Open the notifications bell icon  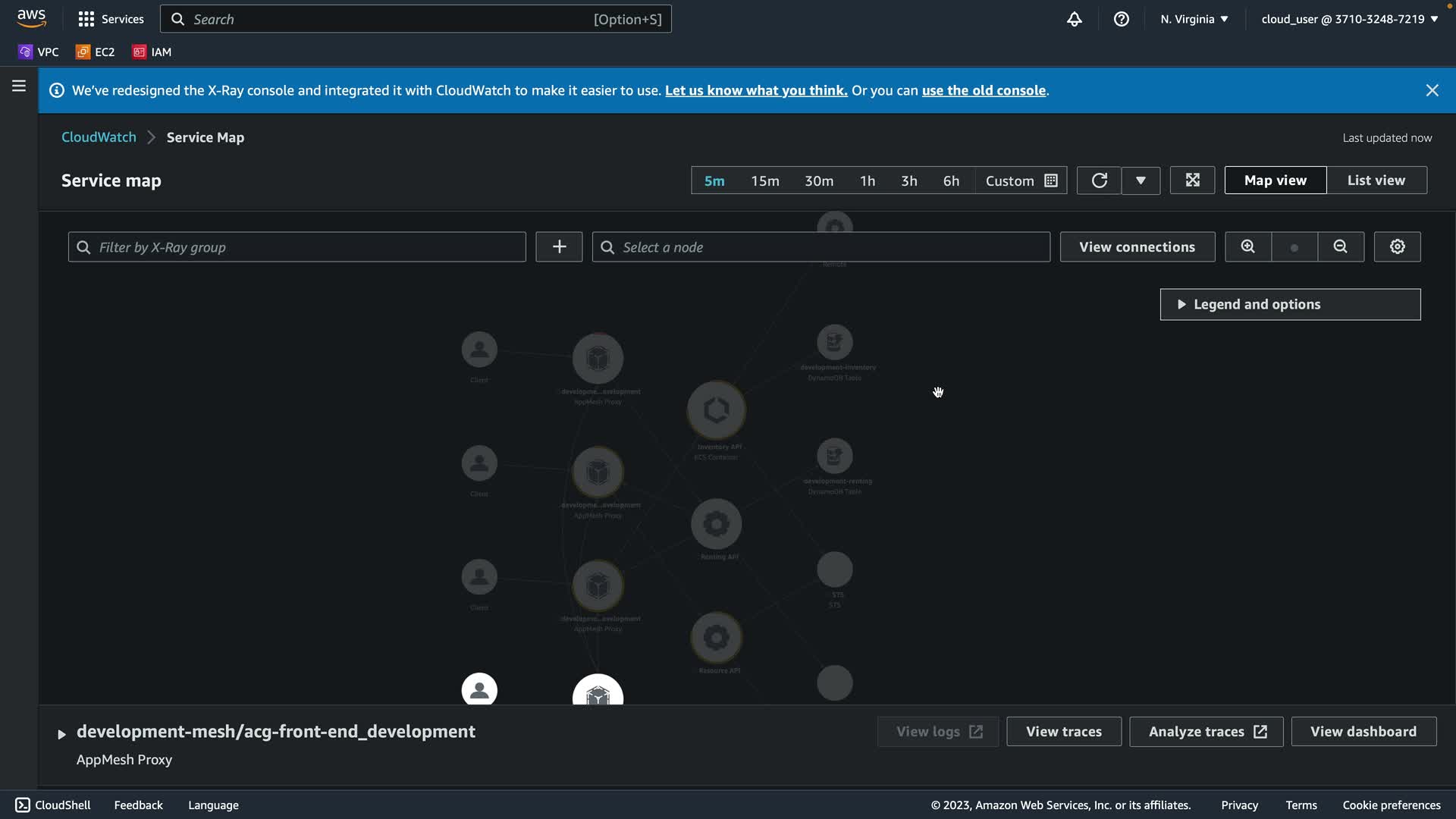coord(1074,19)
